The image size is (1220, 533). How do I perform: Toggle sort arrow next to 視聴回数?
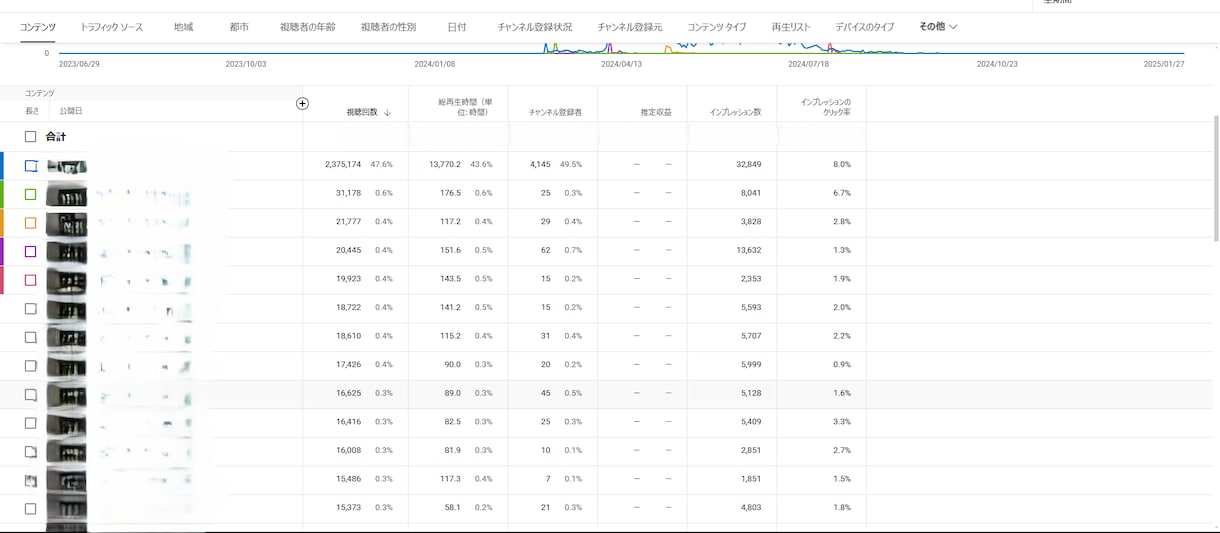pyautogui.click(x=387, y=112)
